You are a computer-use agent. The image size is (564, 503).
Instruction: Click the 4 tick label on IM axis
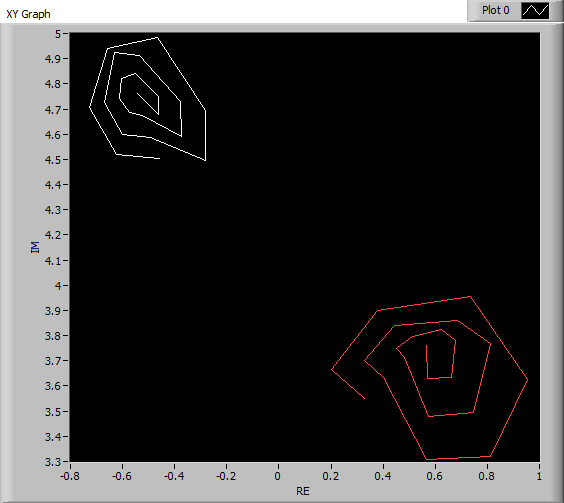[x=58, y=286]
